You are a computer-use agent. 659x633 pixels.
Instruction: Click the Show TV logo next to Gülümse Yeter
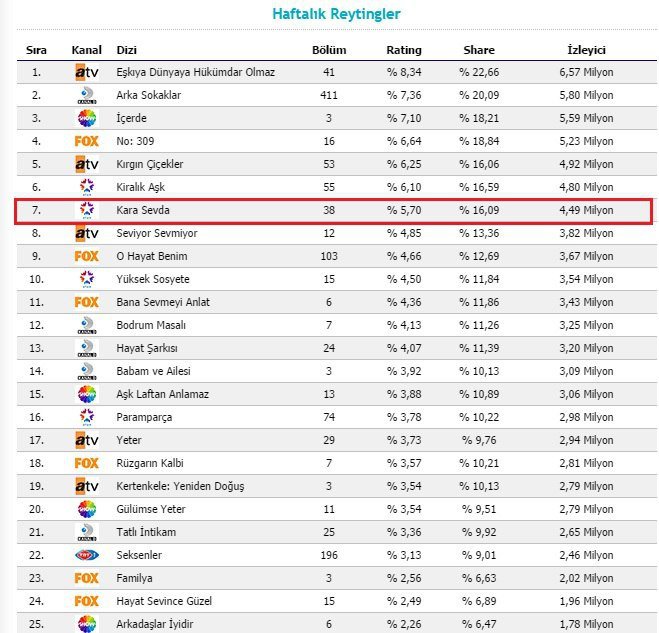click(x=87, y=509)
